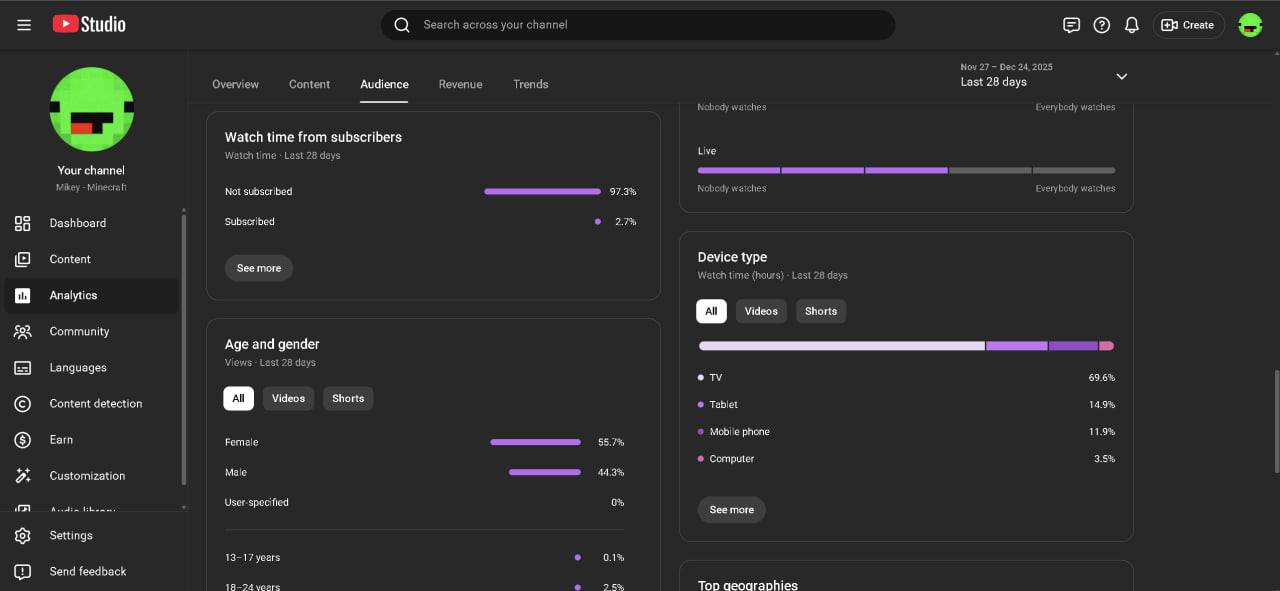Click the Create button
The width and height of the screenshot is (1280, 591).
[1188, 25]
